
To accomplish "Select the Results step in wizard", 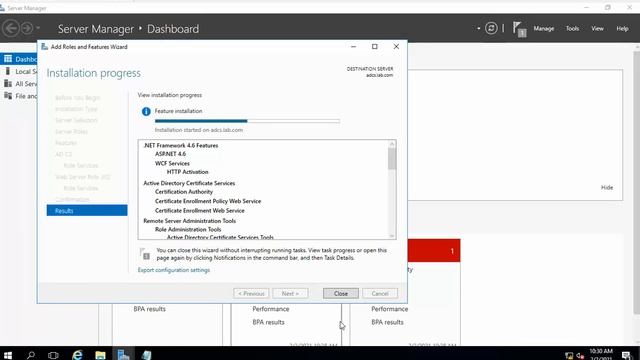I will pos(87,211).
